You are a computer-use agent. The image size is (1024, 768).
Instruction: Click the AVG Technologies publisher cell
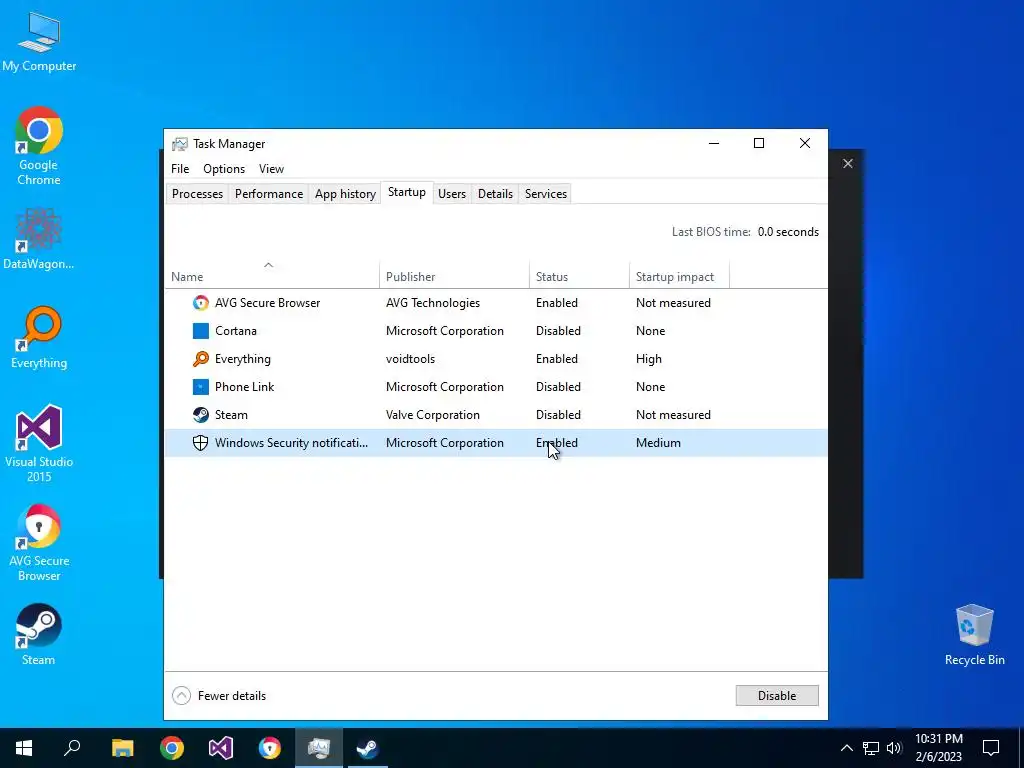[433, 303]
